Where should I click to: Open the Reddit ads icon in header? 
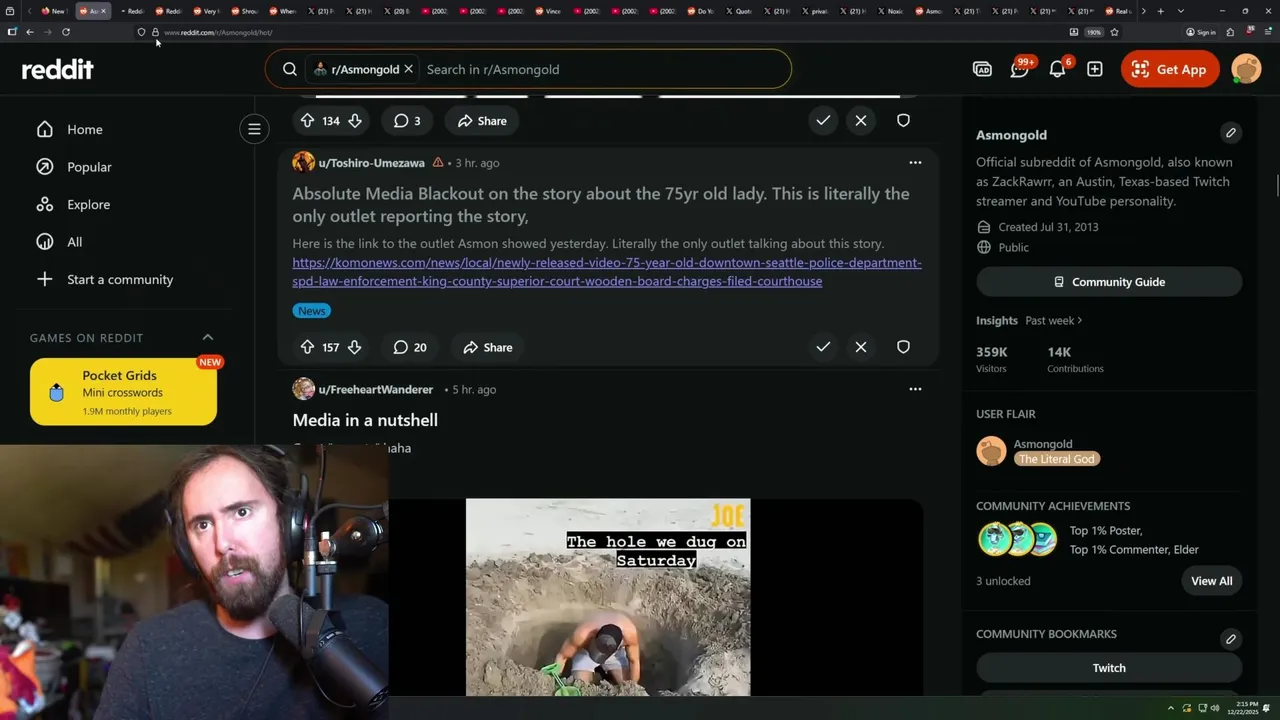tap(982, 69)
